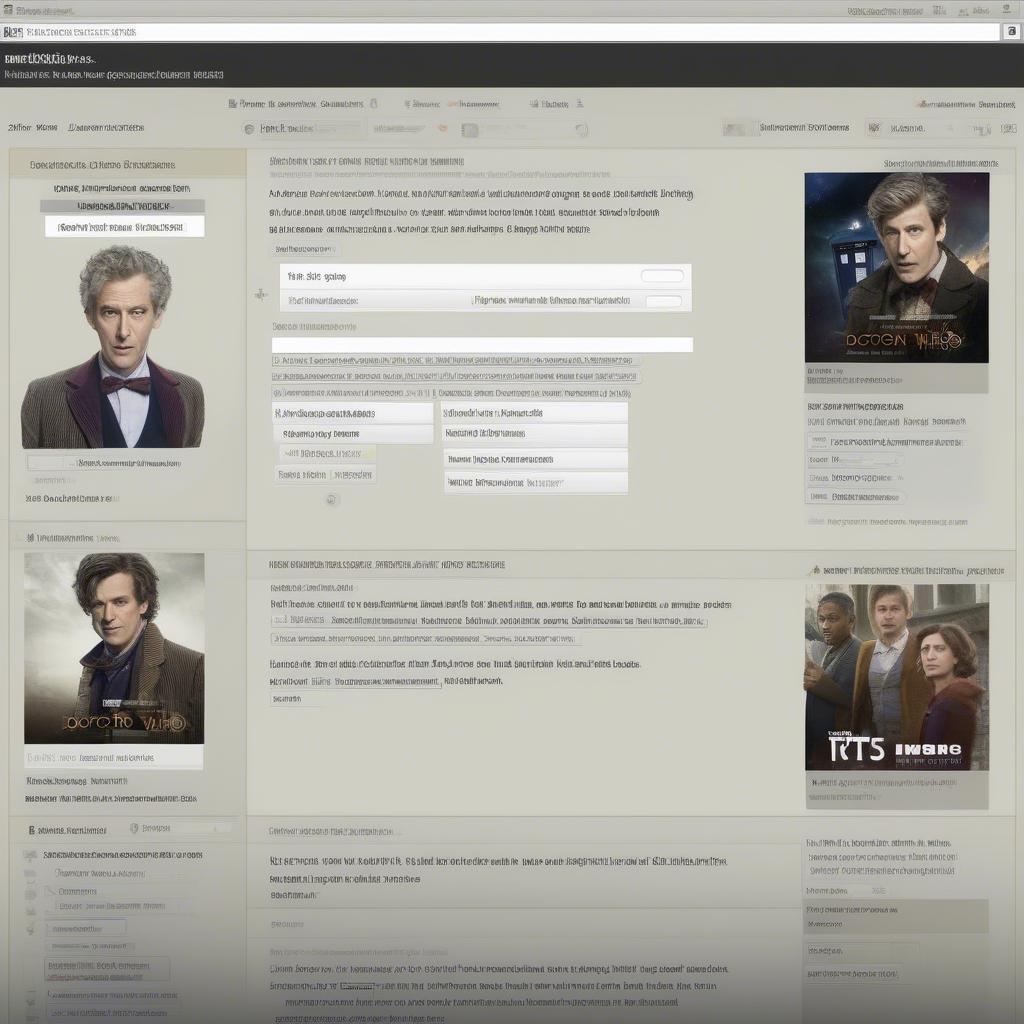Select the gray highlighted item in the left sidebar
1024x1024 pixels.
pyautogui.click(x=120, y=206)
